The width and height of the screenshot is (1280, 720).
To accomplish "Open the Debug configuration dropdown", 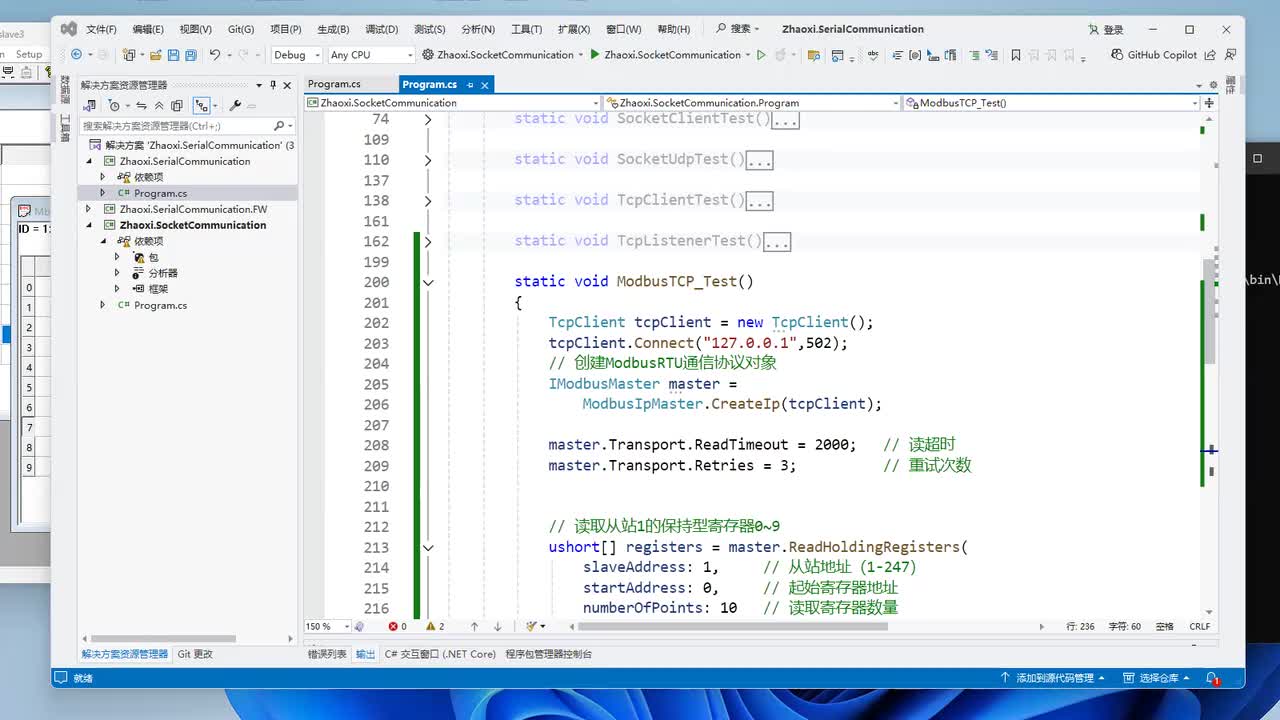I will click(x=296, y=55).
